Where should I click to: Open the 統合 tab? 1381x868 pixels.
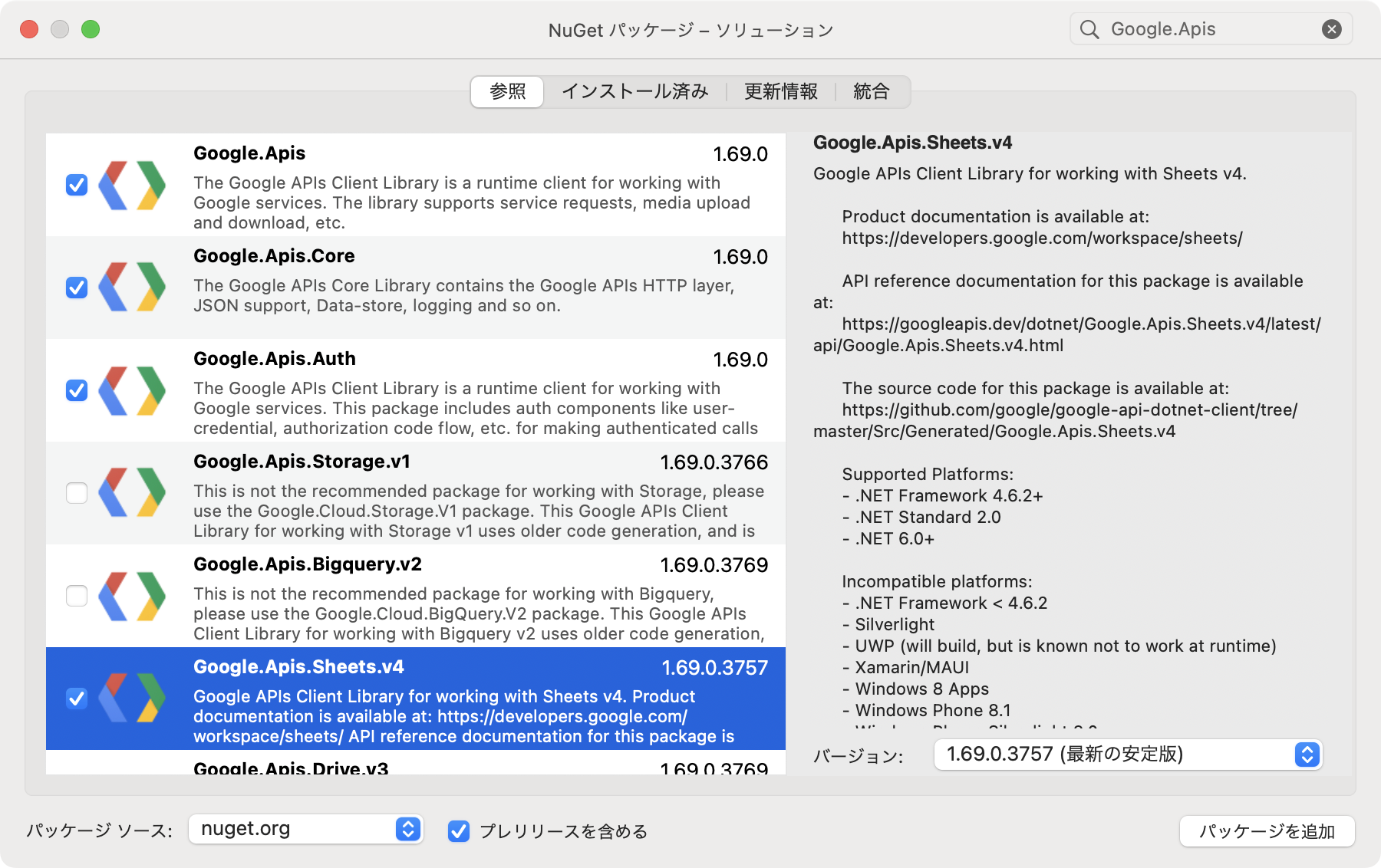pyautogui.click(x=872, y=92)
